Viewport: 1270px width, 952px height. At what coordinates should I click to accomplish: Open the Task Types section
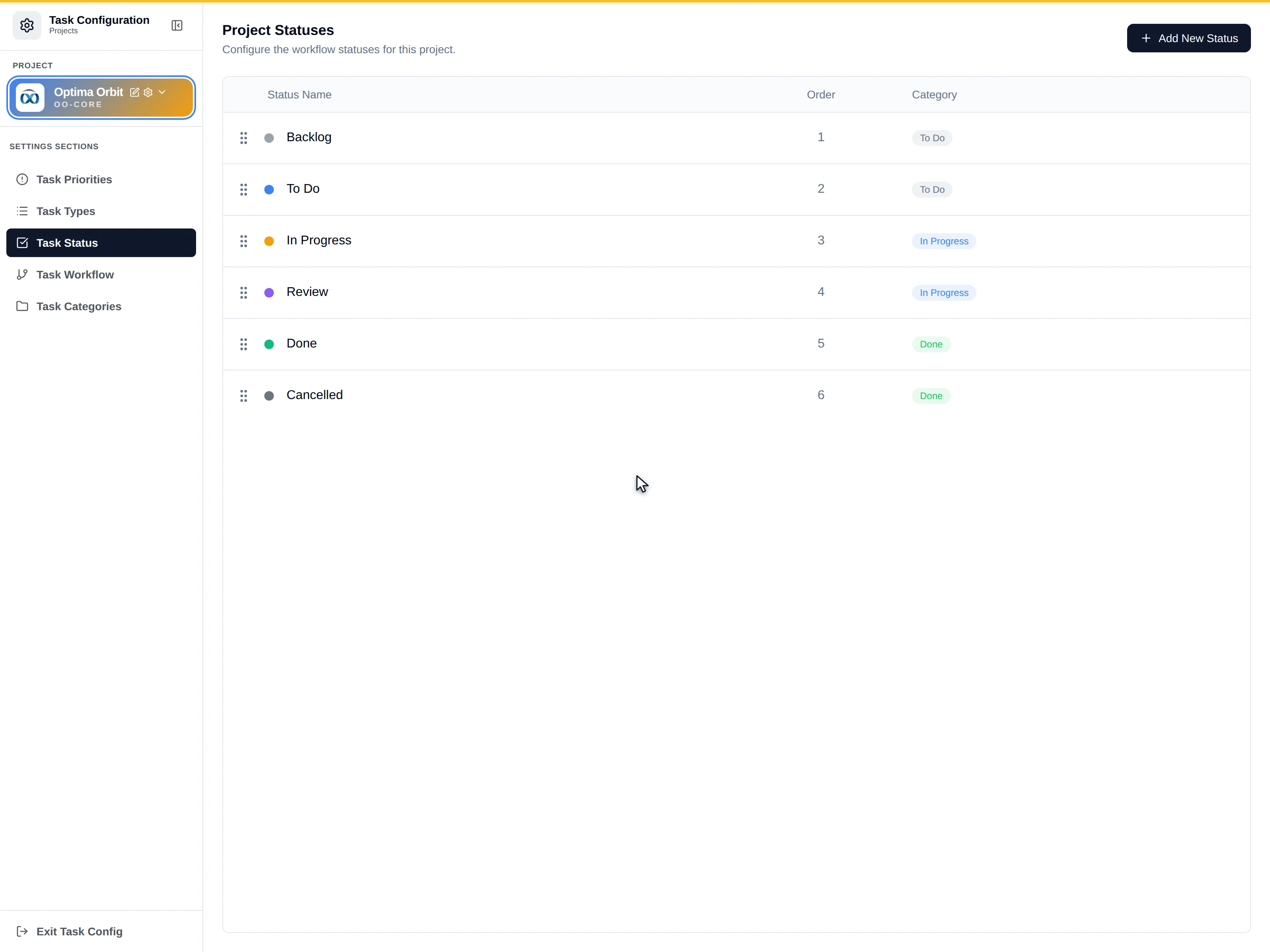(x=101, y=211)
